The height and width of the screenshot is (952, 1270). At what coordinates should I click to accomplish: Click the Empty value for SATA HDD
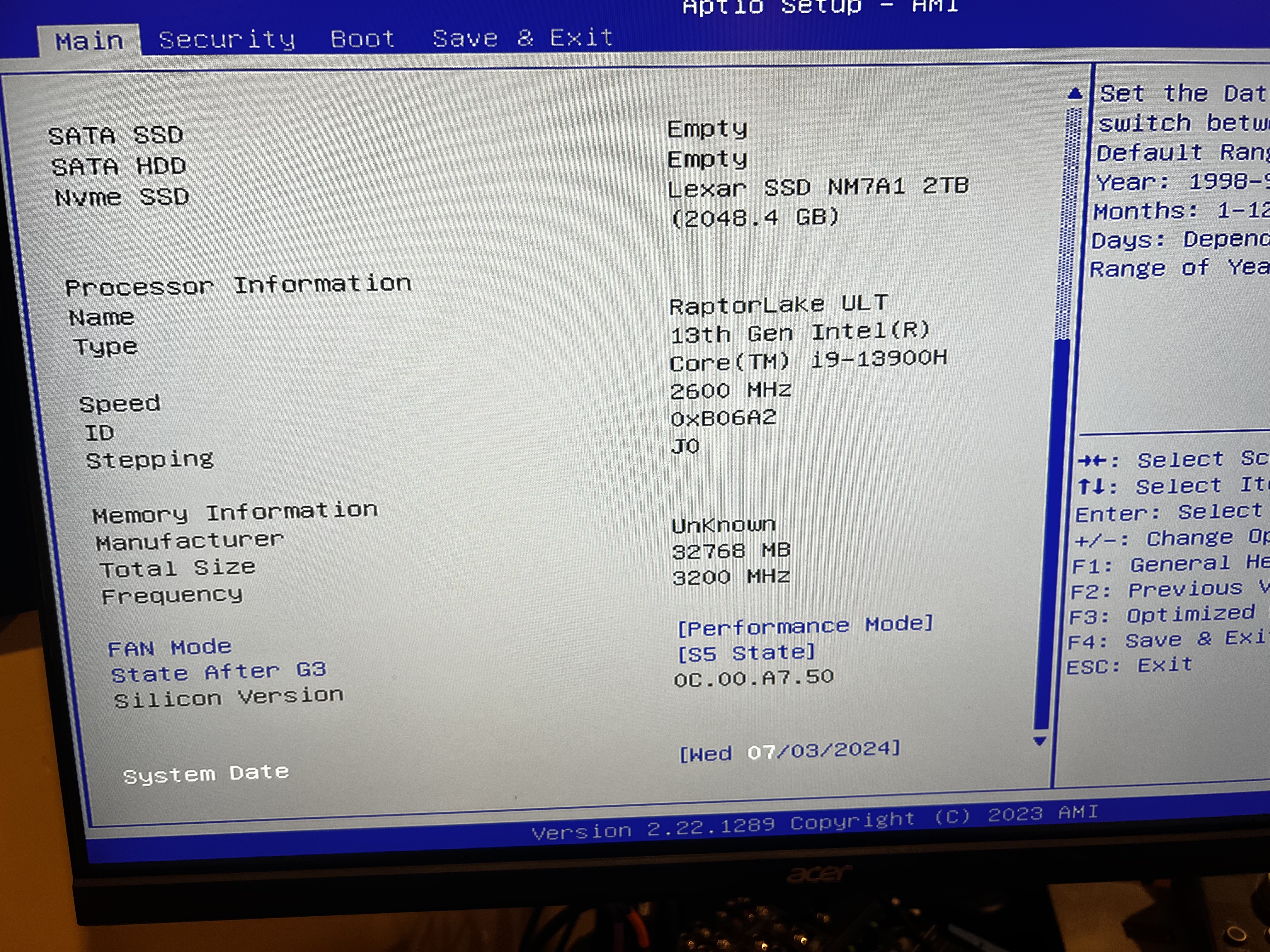pyautogui.click(x=707, y=159)
